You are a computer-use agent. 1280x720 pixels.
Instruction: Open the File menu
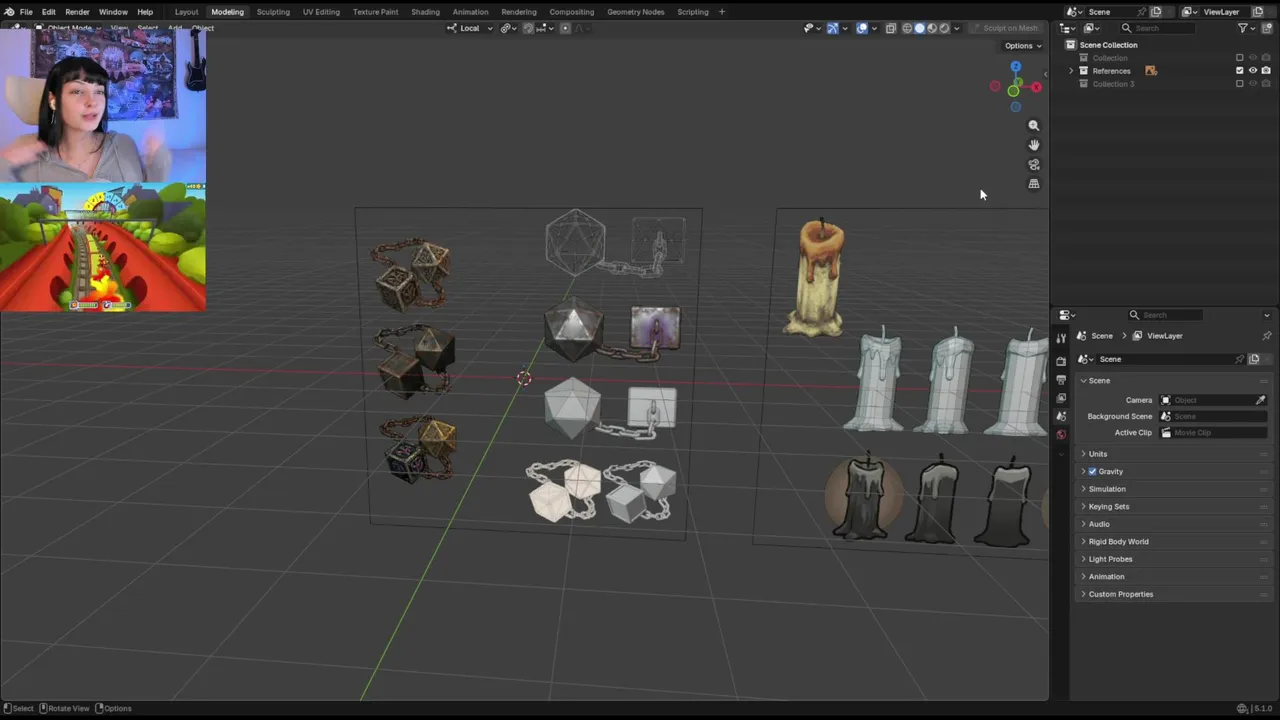point(26,12)
